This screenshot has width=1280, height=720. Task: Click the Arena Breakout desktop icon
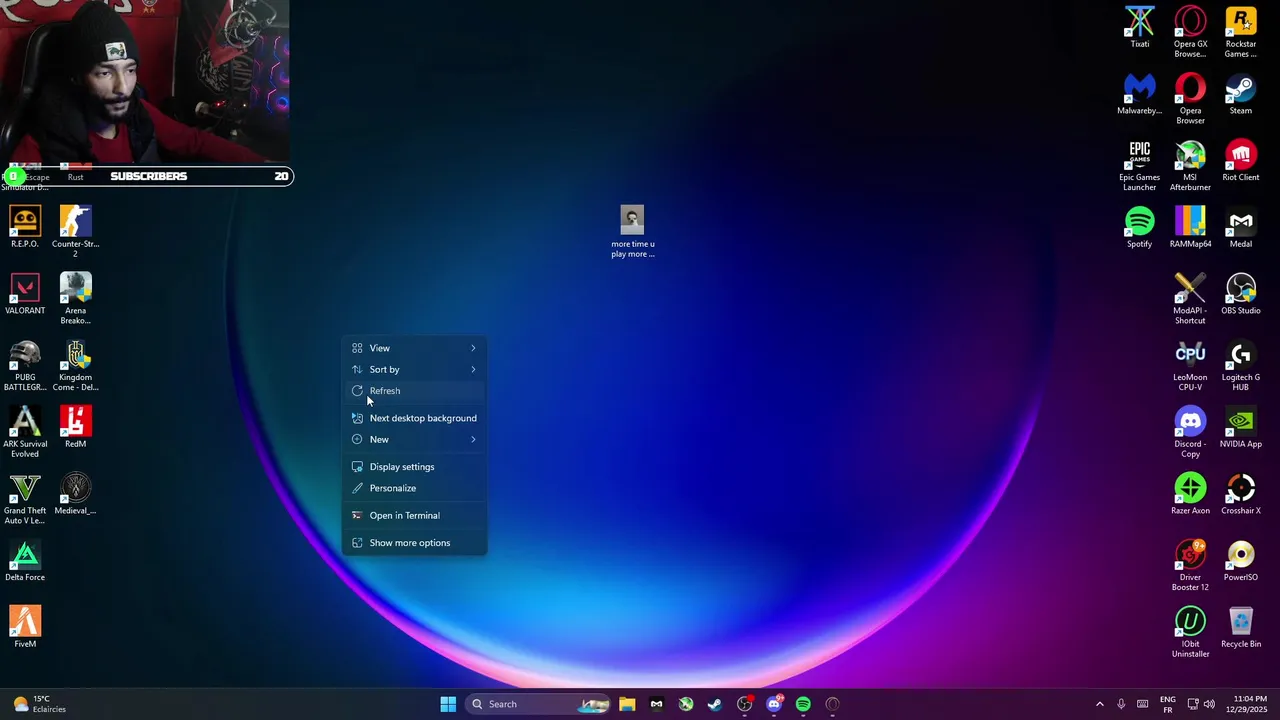click(x=75, y=298)
